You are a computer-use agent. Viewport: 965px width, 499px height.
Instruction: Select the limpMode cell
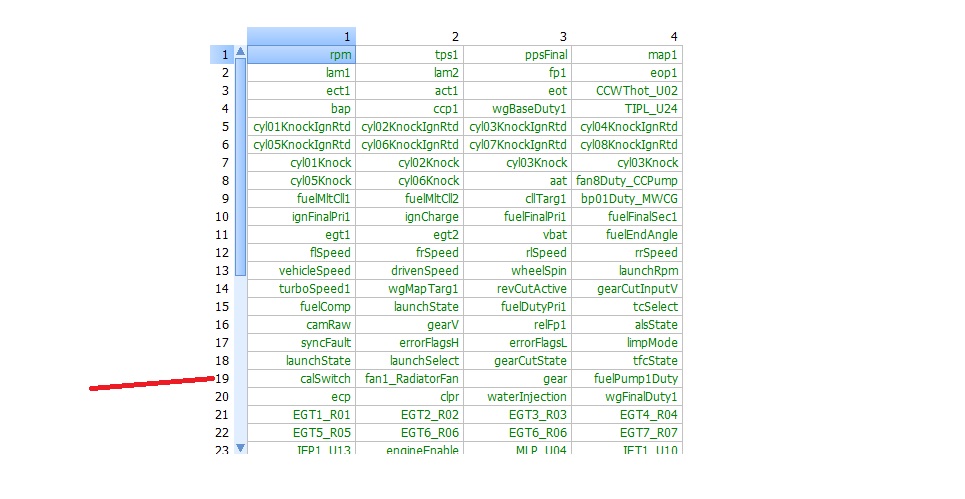tap(627, 343)
